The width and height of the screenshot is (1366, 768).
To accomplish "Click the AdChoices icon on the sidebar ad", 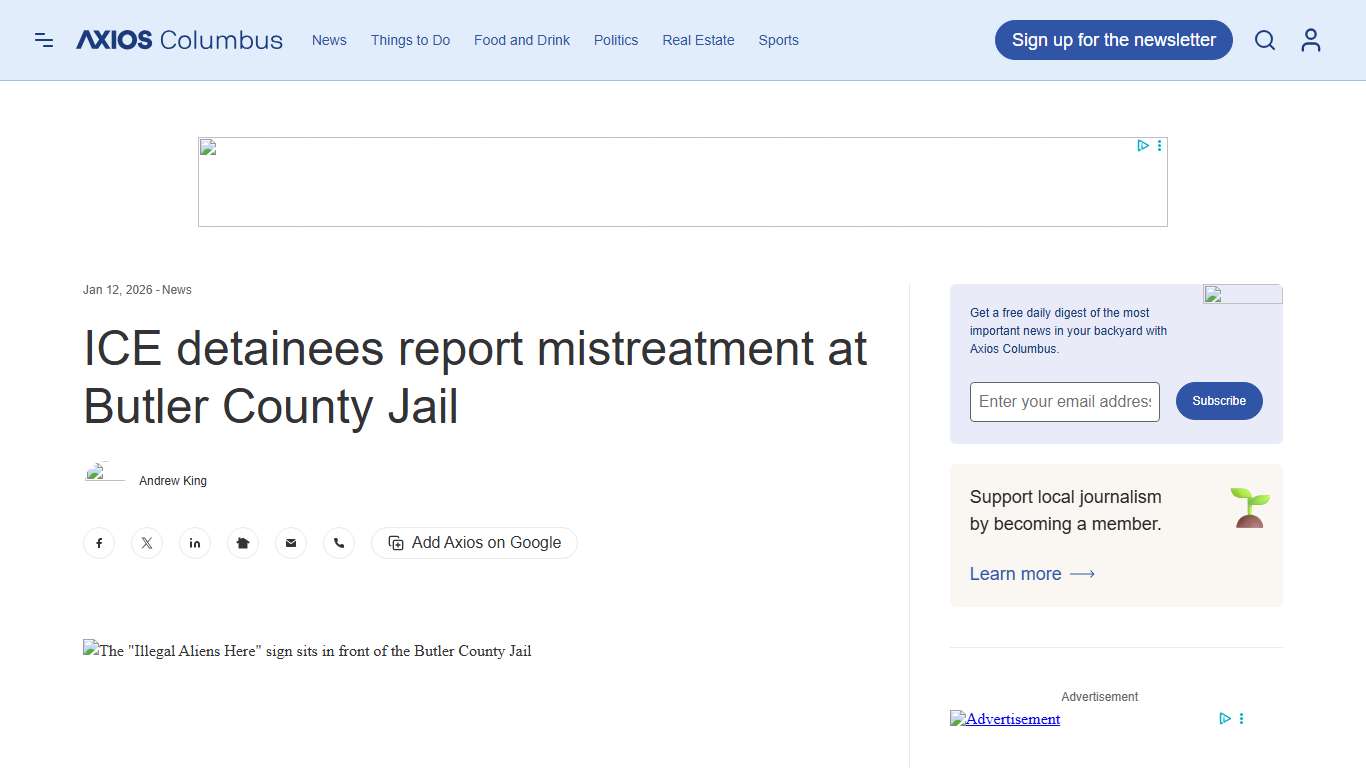I will coord(1225,718).
